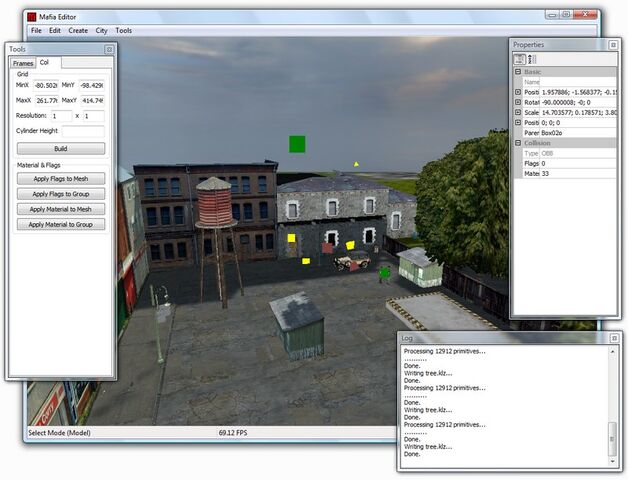628x480 pixels.
Task: Maximize the Mafia Editor window
Action: pyautogui.click(x=566, y=15)
